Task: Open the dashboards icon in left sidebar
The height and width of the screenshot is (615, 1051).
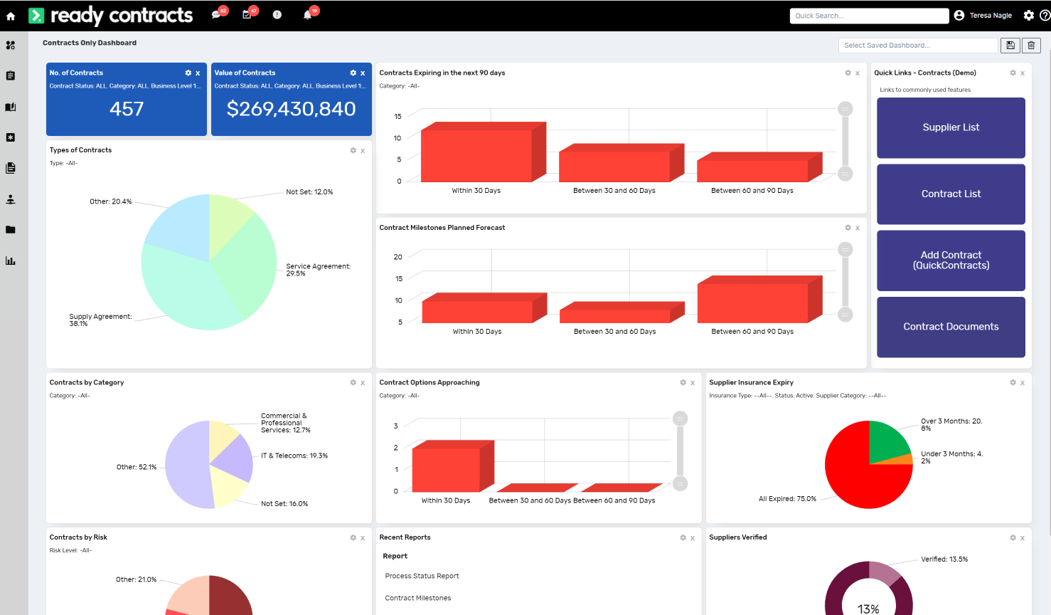Action: pos(11,46)
